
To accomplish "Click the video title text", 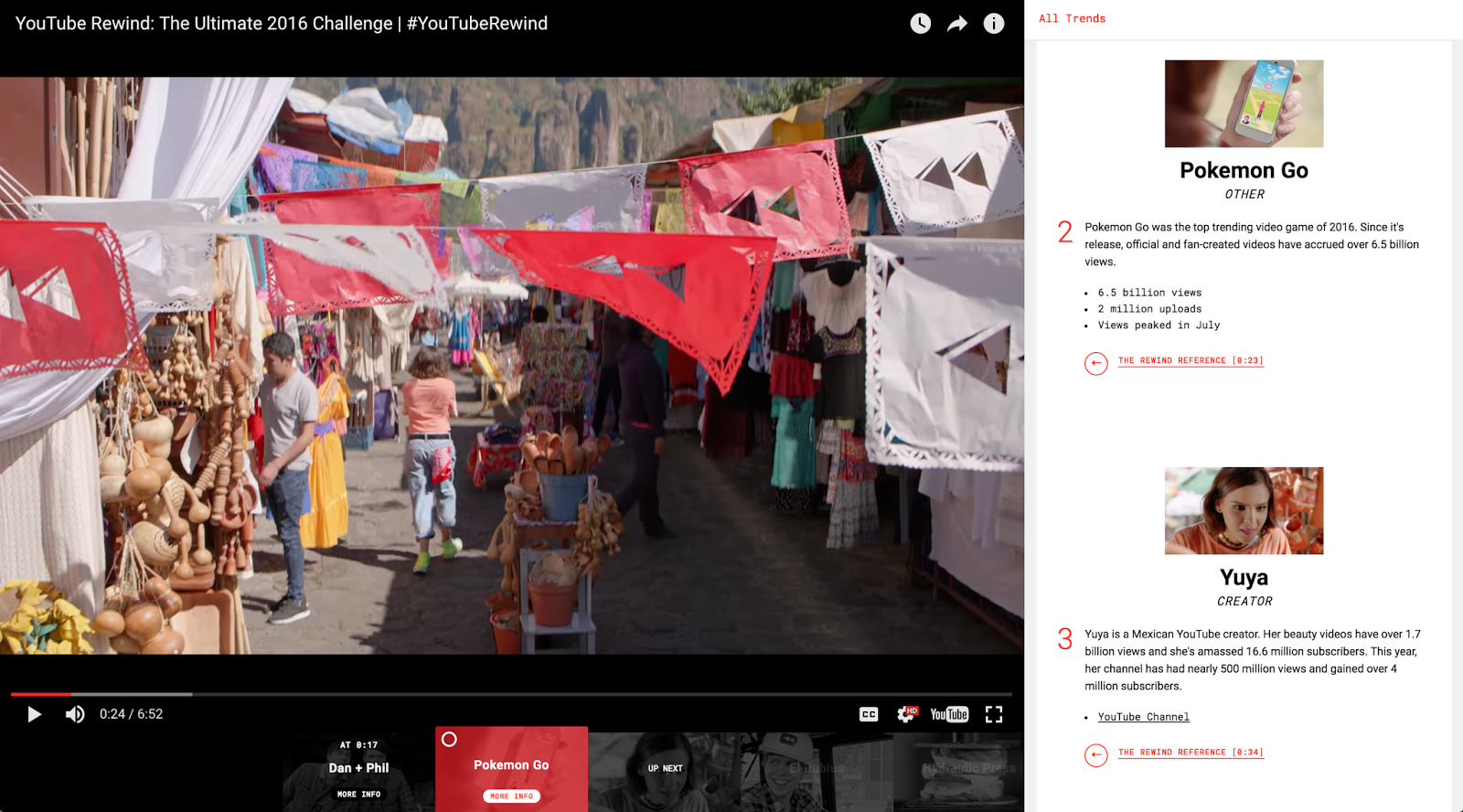I will tap(282, 24).
